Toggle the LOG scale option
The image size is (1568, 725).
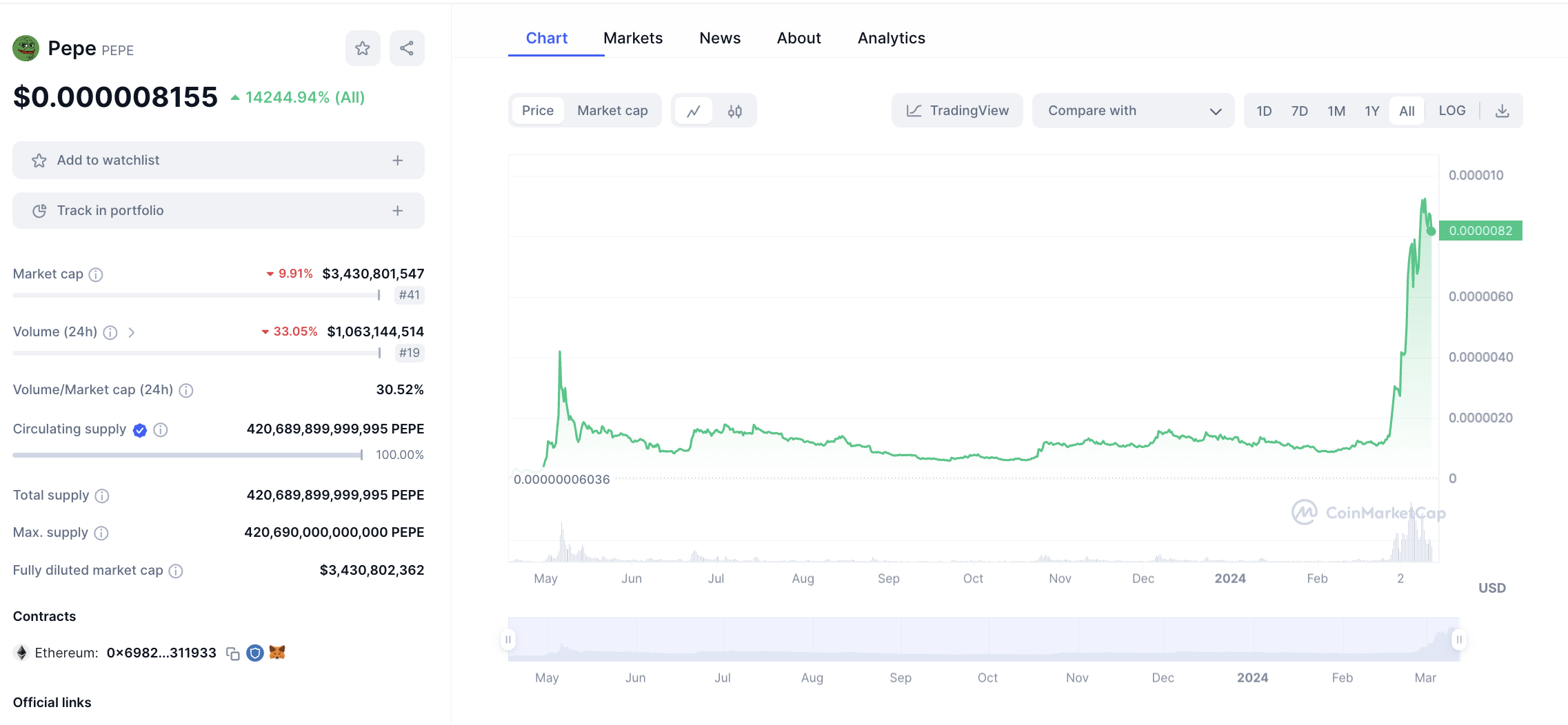click(1451, 111)
